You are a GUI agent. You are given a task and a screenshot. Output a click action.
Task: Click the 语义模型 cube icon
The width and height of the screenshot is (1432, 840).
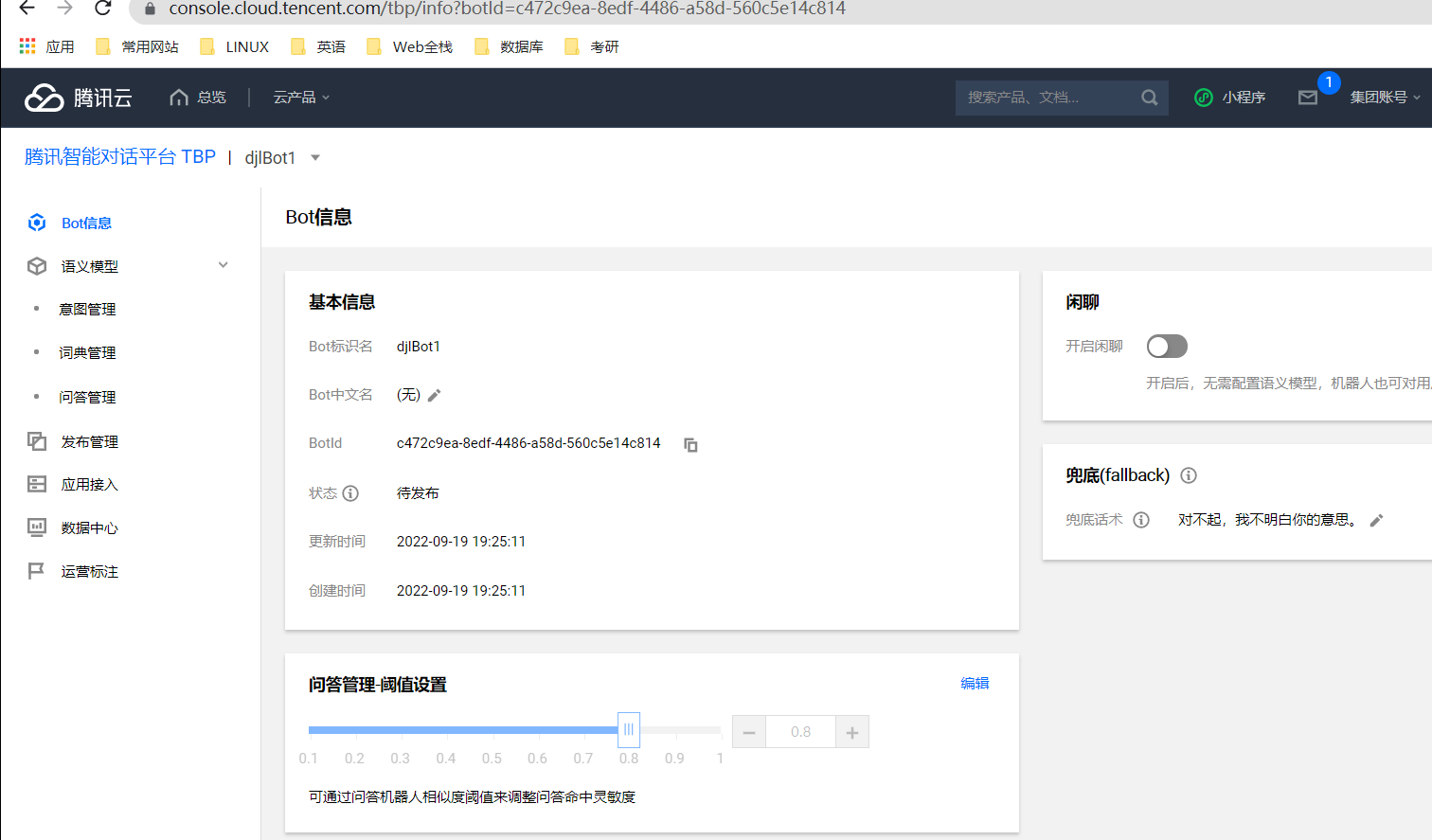click(x=37, y=266)
